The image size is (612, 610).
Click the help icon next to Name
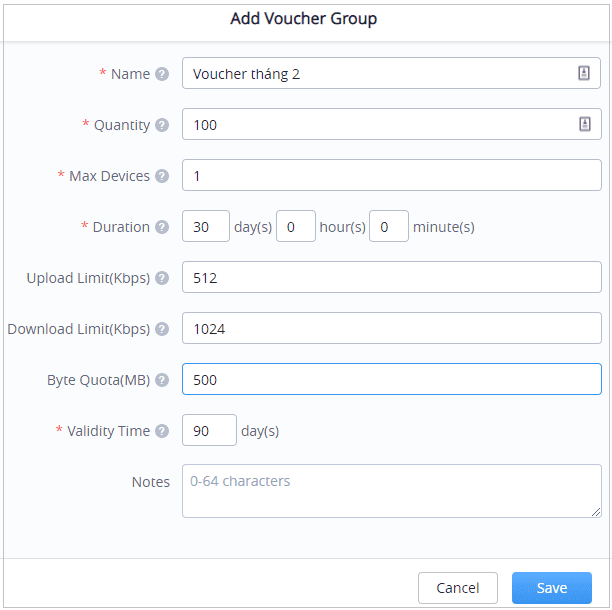pos(163,74)
